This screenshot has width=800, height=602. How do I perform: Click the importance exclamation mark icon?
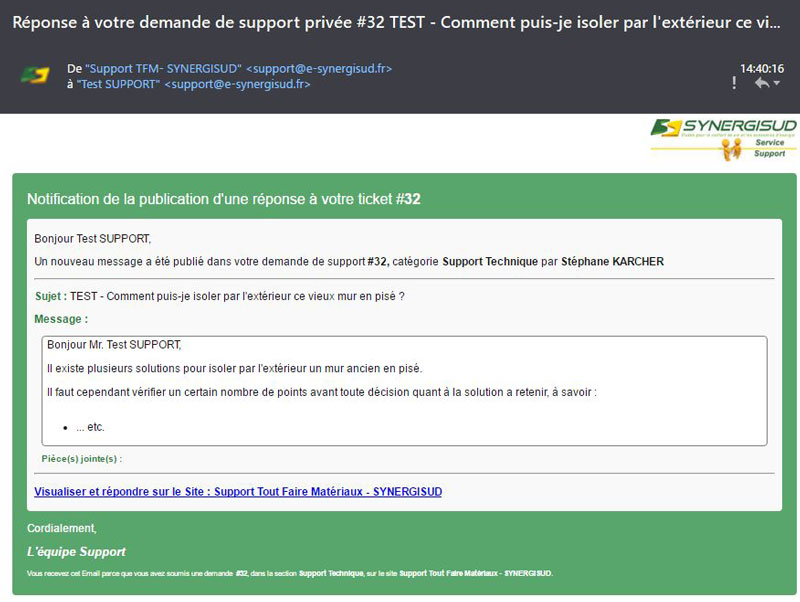coord(734,83)
